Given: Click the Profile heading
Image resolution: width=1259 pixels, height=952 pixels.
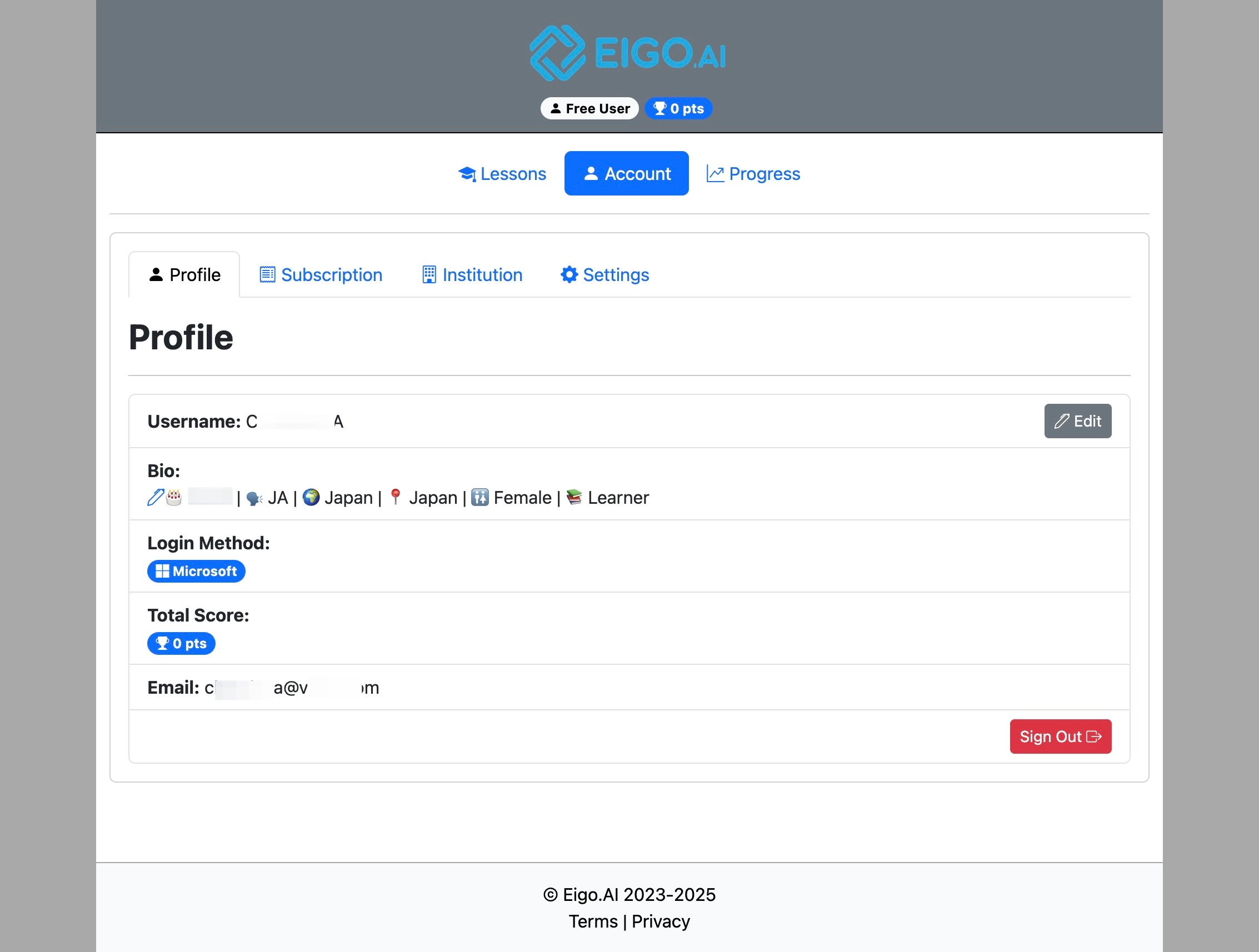Looking at the screenshot, I should click(181, 338).
